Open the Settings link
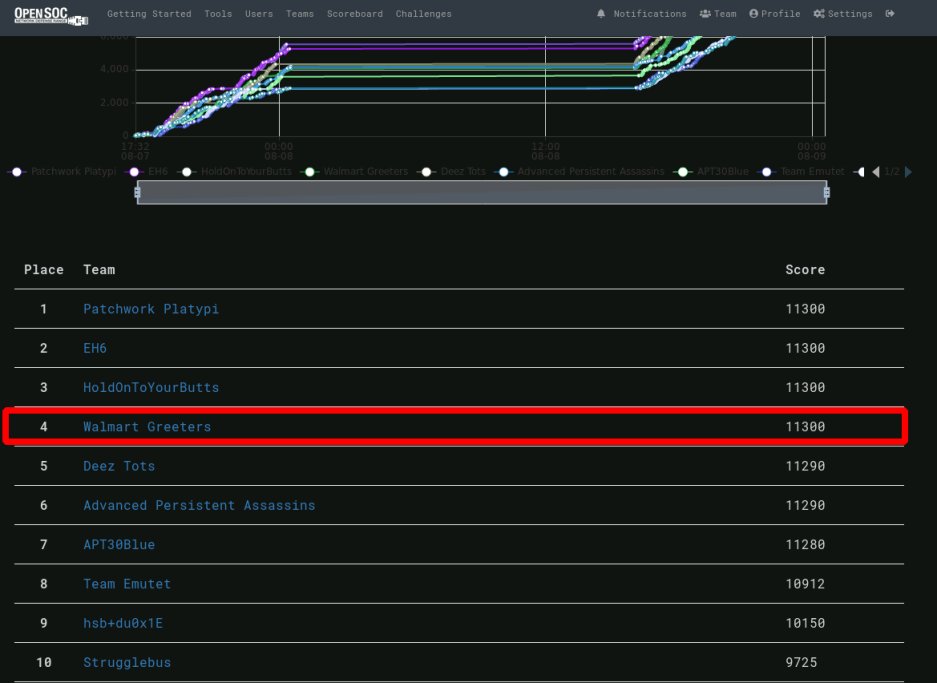Viewport: 937px width, 683px height. coord(850,14)
